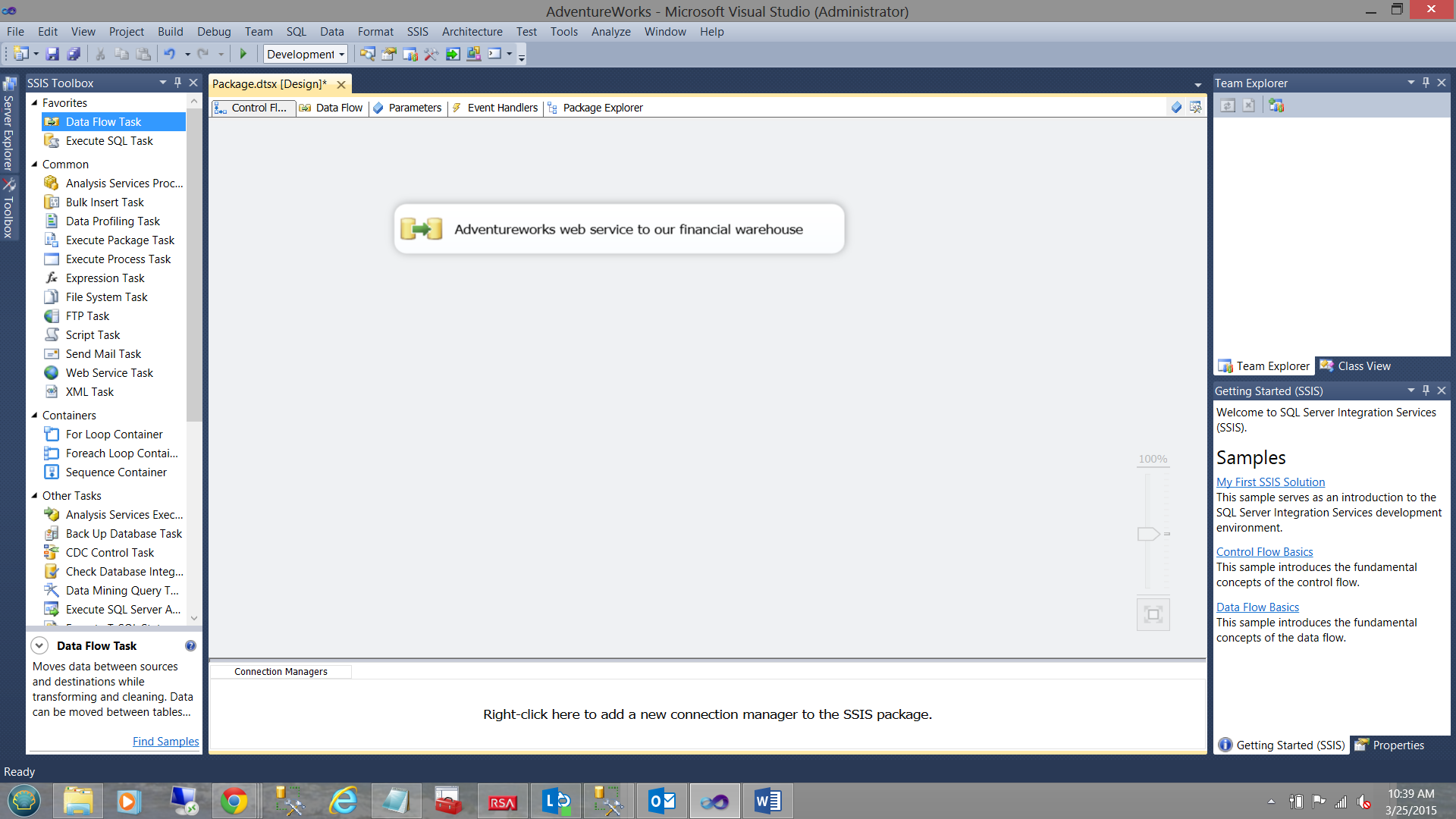Switch to the Event Handlers tab
The width and height of the screenshot is (1456, 819).
tap(501, 108)
